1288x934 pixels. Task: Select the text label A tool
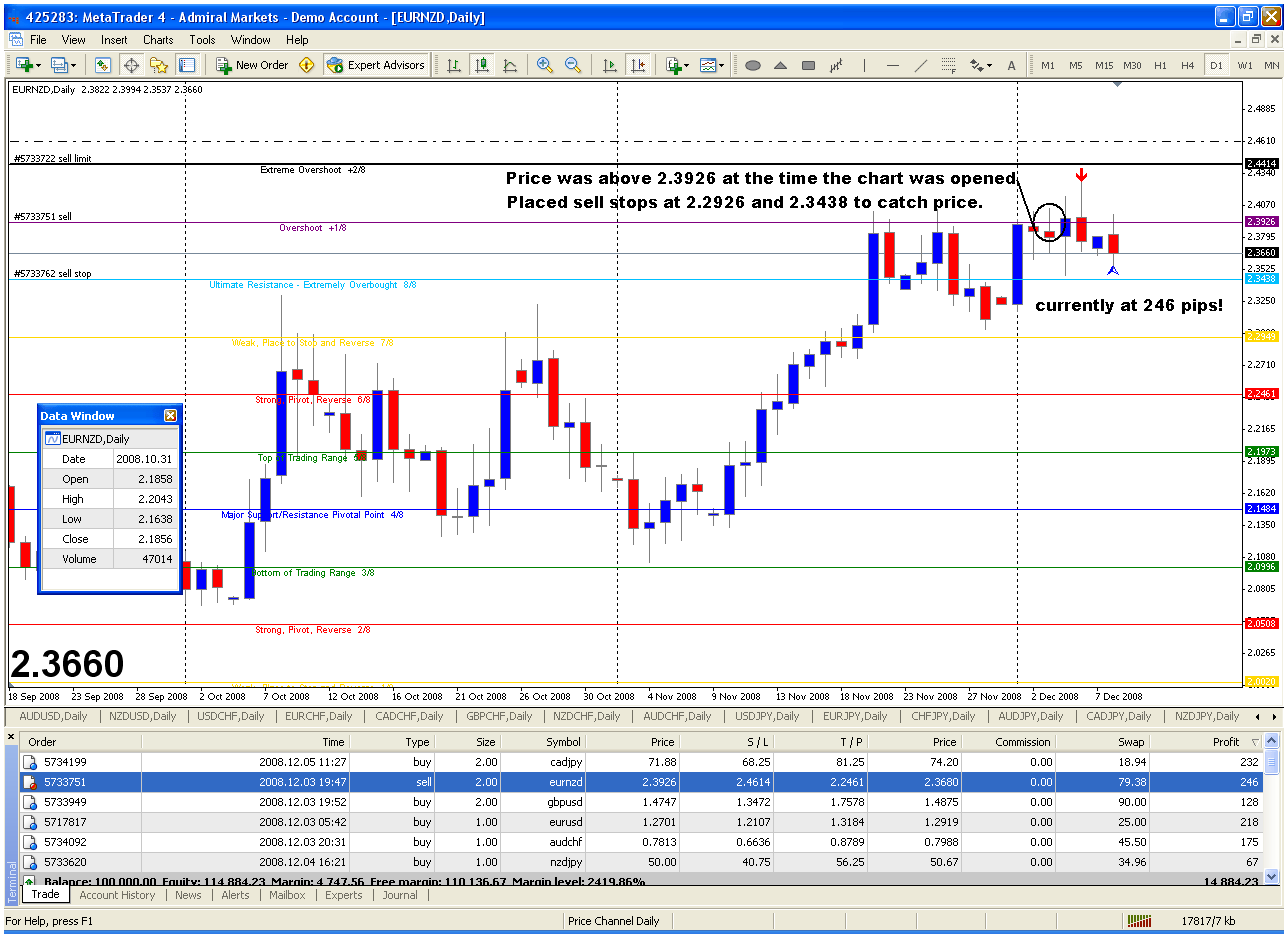1011,65
